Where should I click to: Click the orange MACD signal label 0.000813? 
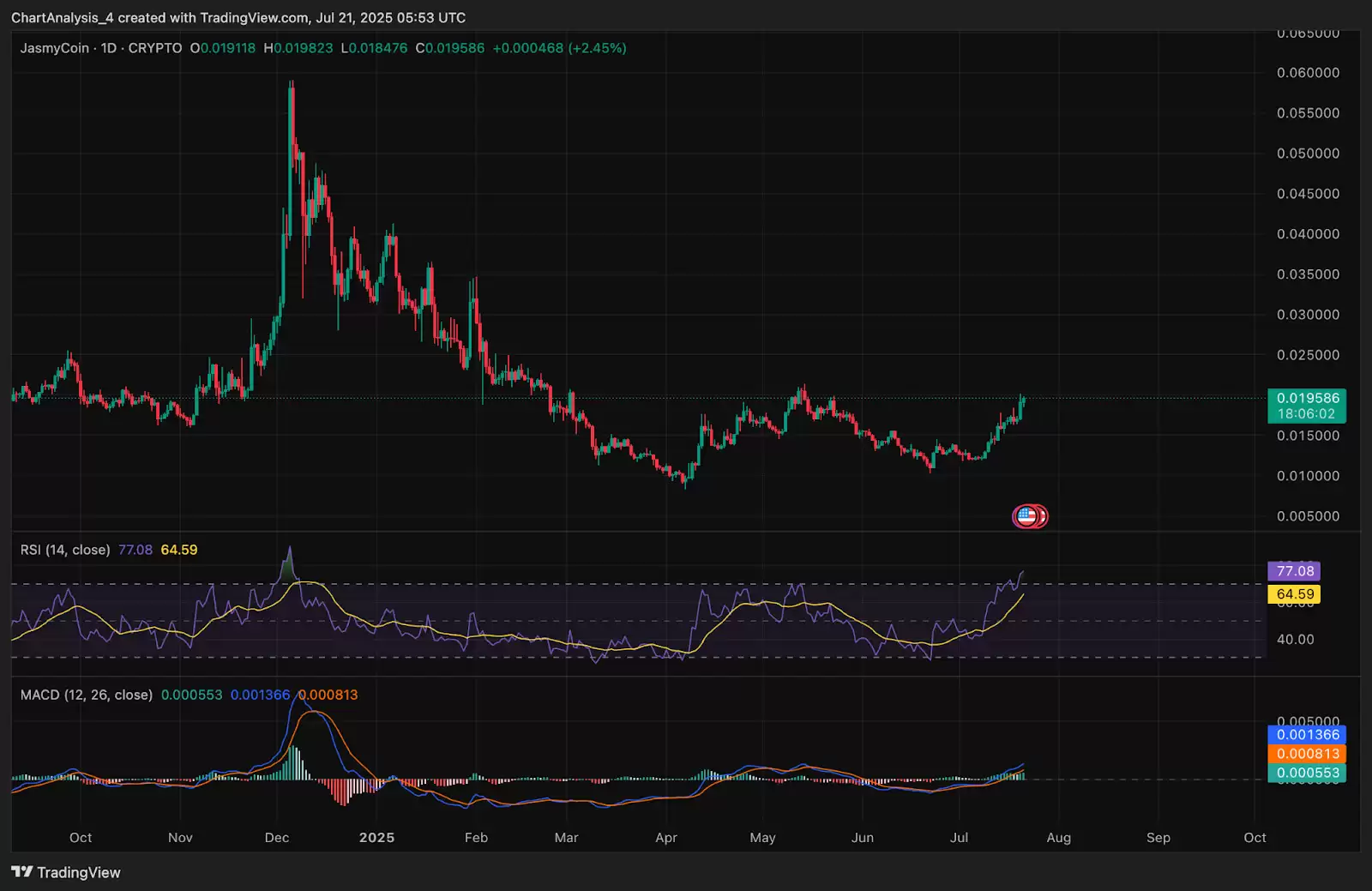(x=1308, y=754)
